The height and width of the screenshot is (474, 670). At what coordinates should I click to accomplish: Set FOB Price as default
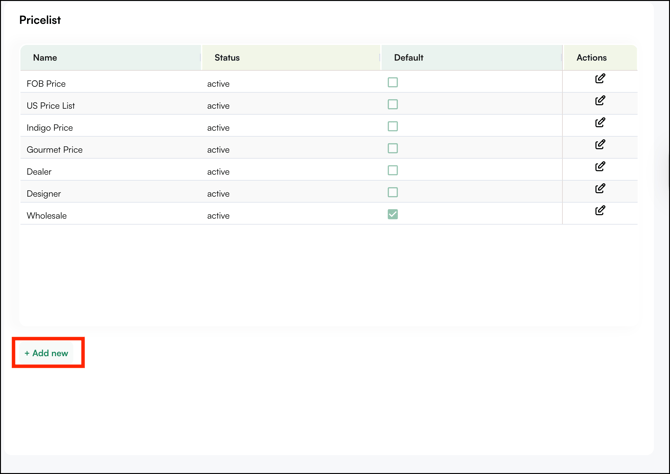(393, 83)
